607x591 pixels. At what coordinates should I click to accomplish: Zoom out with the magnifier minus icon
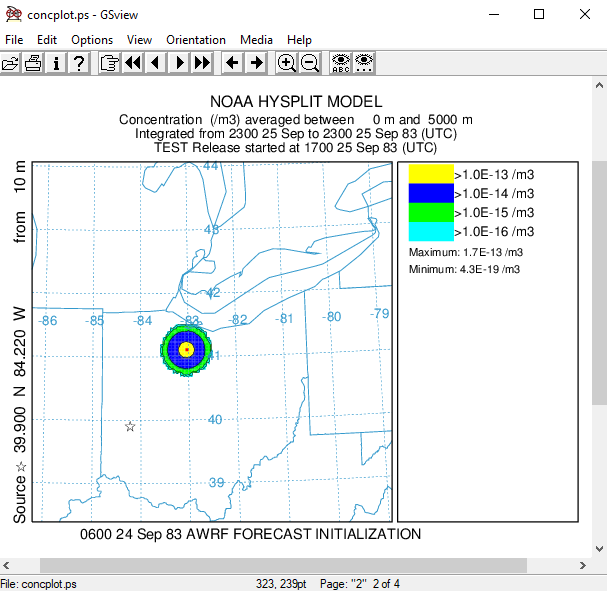point(309,63)
